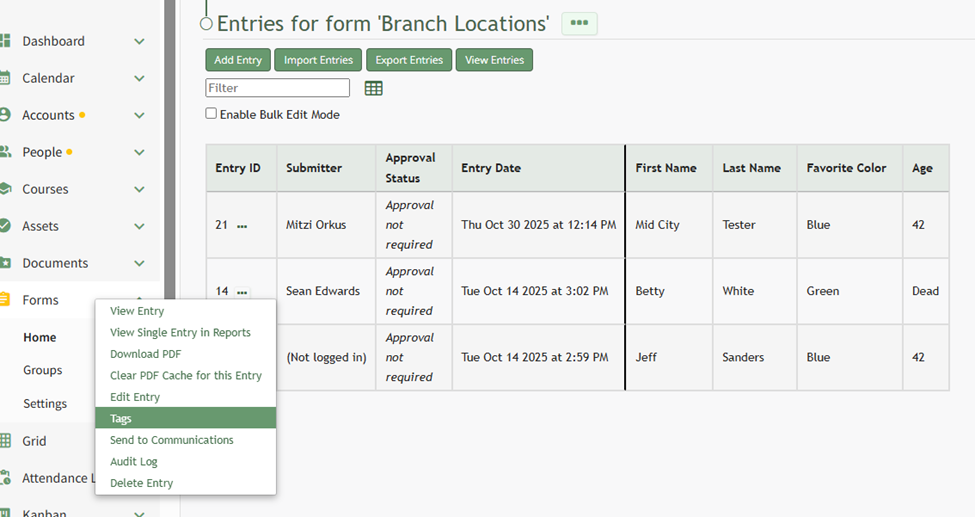
Task: Click the Export Entries button
Action: coord(409,60)
